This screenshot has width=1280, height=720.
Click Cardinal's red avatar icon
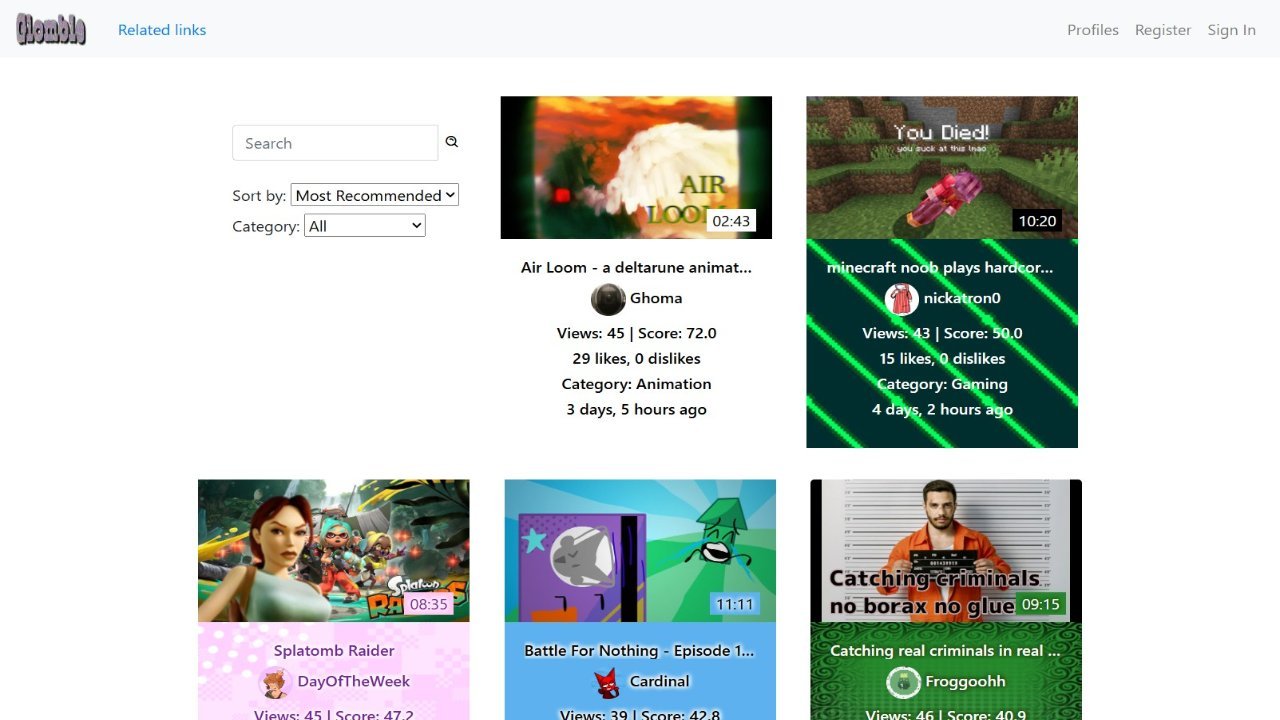(607, 682)
